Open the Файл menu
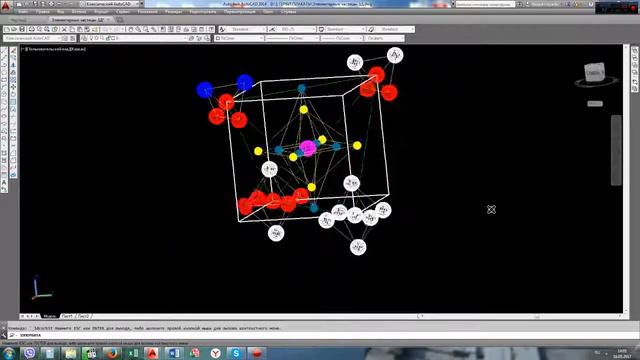Viewport: 640px width, 360px height. tap(23, 12)
